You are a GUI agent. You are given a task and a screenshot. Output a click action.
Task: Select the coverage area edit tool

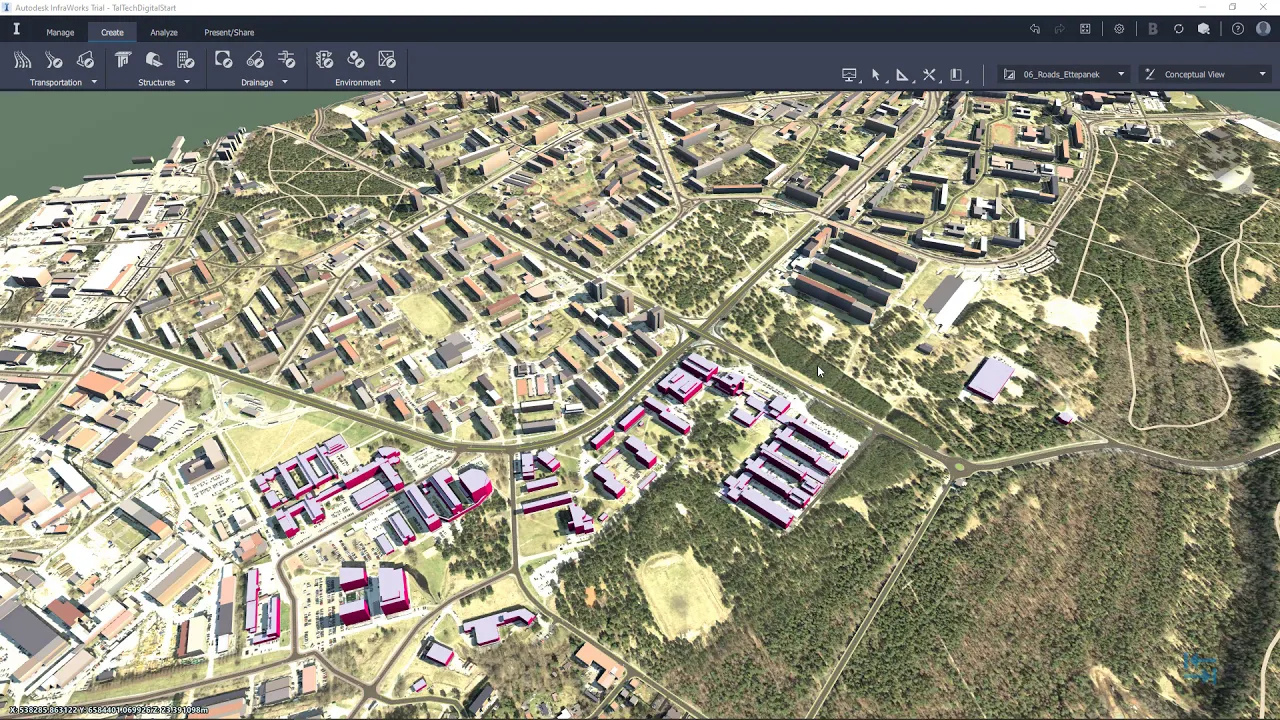(387, 60)
